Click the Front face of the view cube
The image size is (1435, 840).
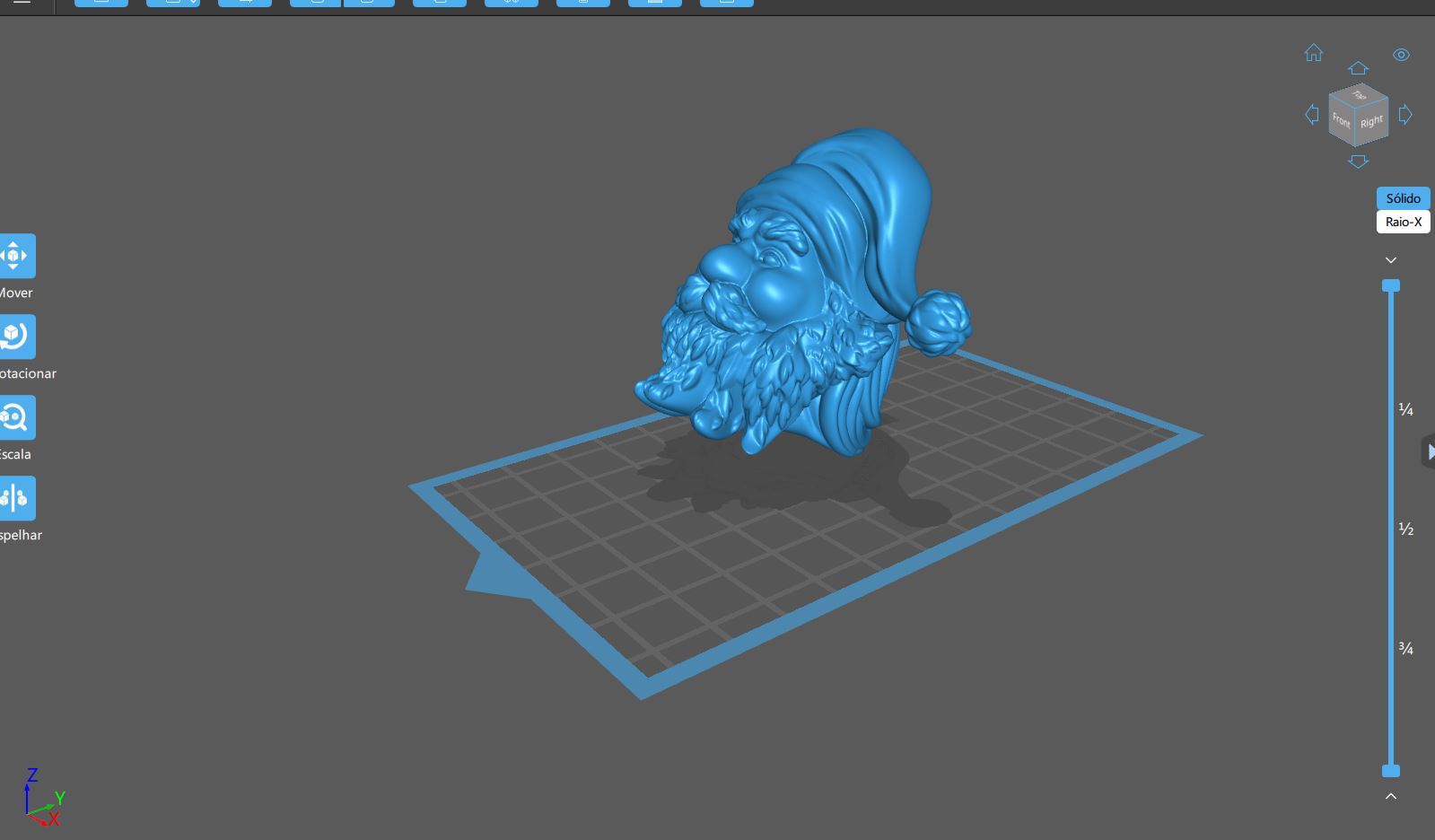click(1342, 120)
